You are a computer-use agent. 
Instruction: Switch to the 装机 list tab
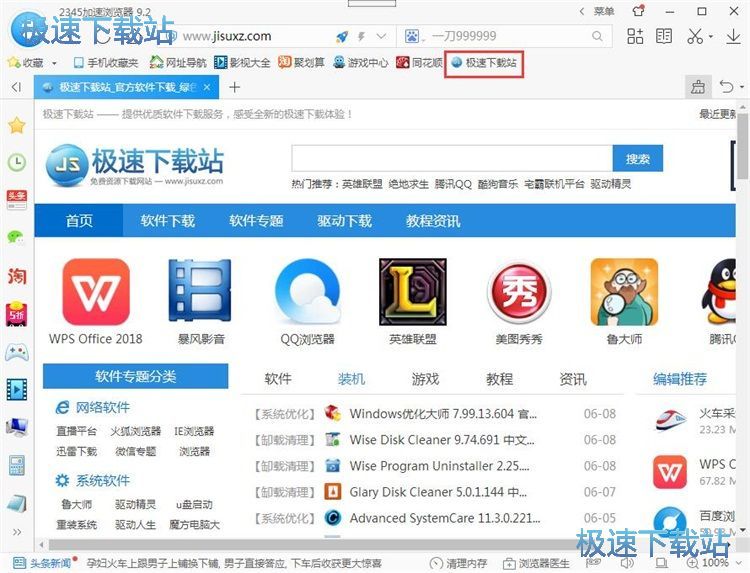click(351, 379)
